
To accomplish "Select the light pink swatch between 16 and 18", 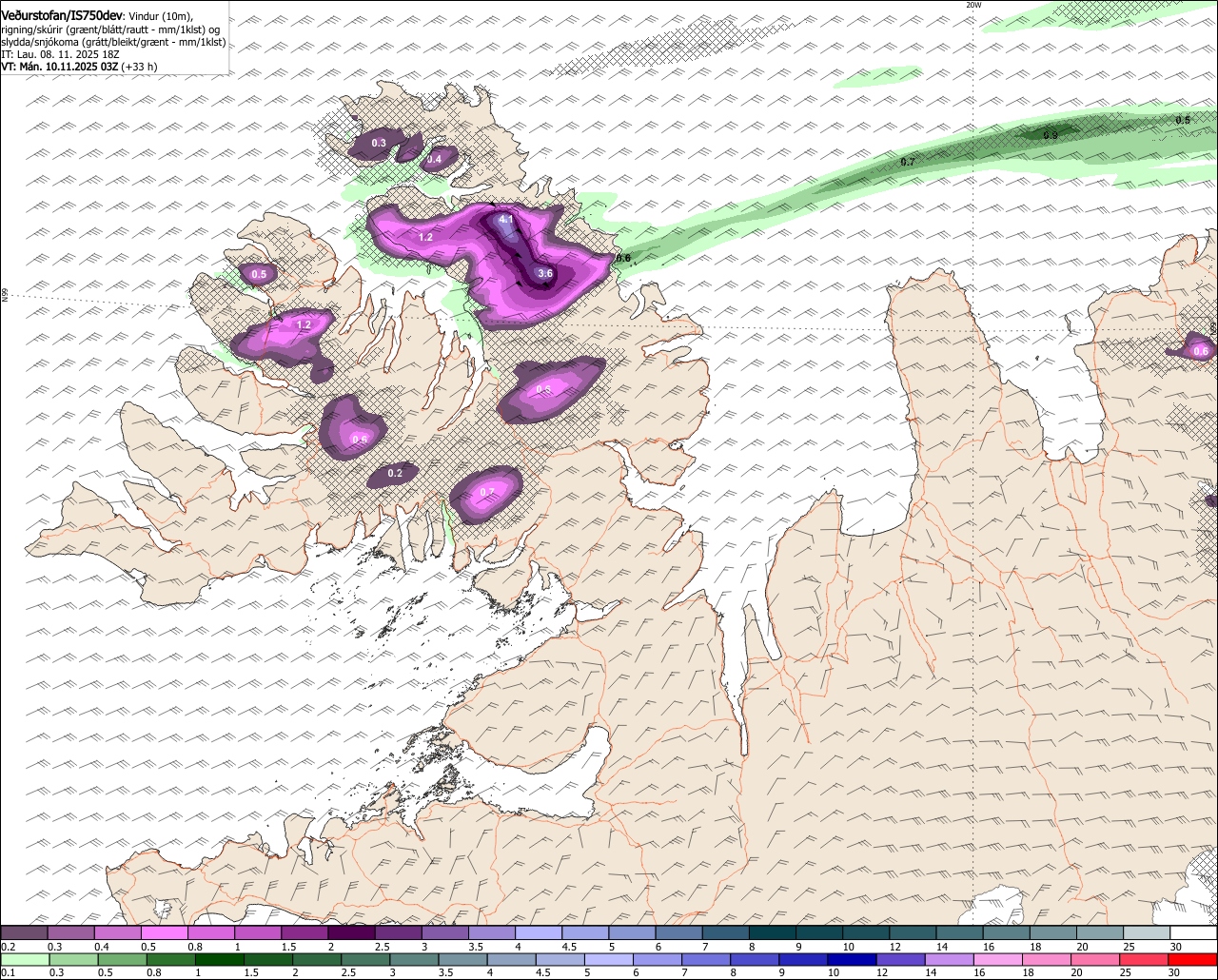I will point(998,960).
